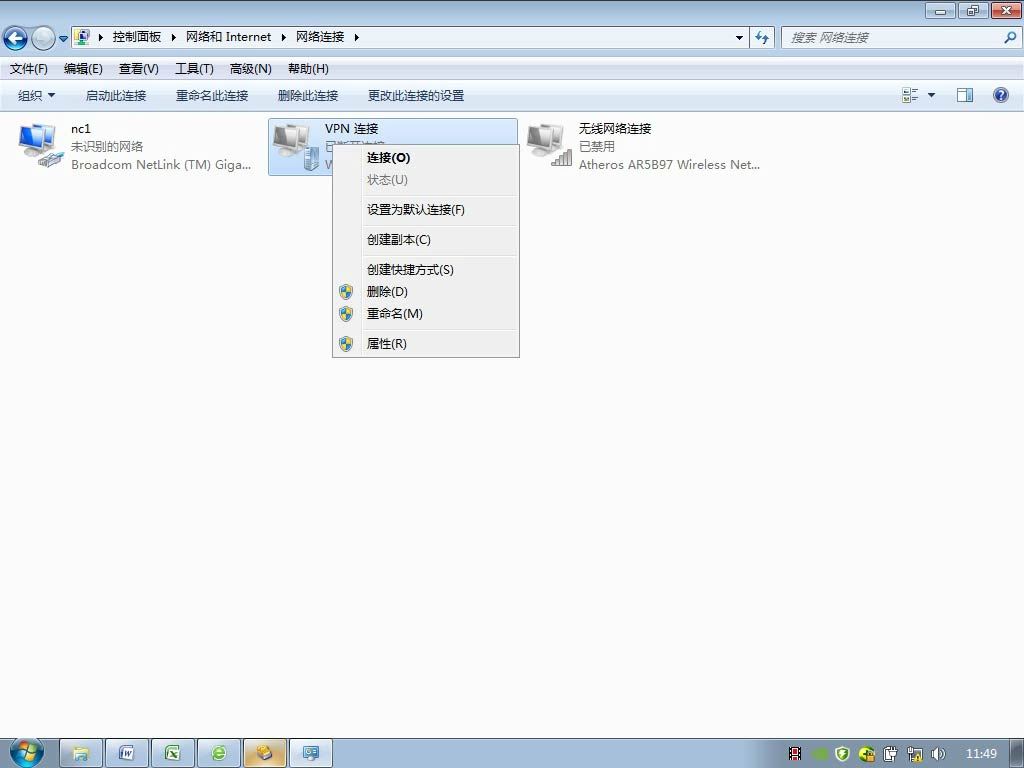1024x768 pixels.
Task: Click the change view icon
Action: point(910,95)
